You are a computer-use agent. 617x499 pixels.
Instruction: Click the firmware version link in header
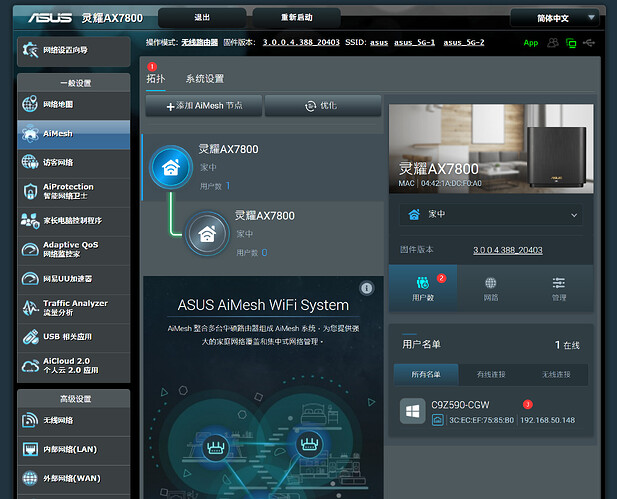[301, 43]
